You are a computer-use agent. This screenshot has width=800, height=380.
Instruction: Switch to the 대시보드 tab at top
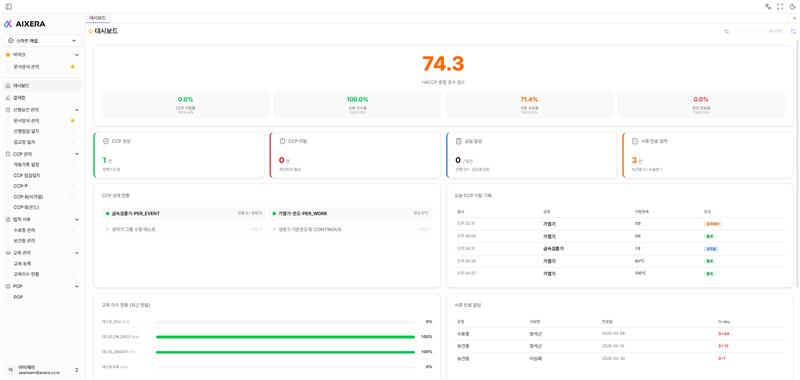(x=97, y=18)
